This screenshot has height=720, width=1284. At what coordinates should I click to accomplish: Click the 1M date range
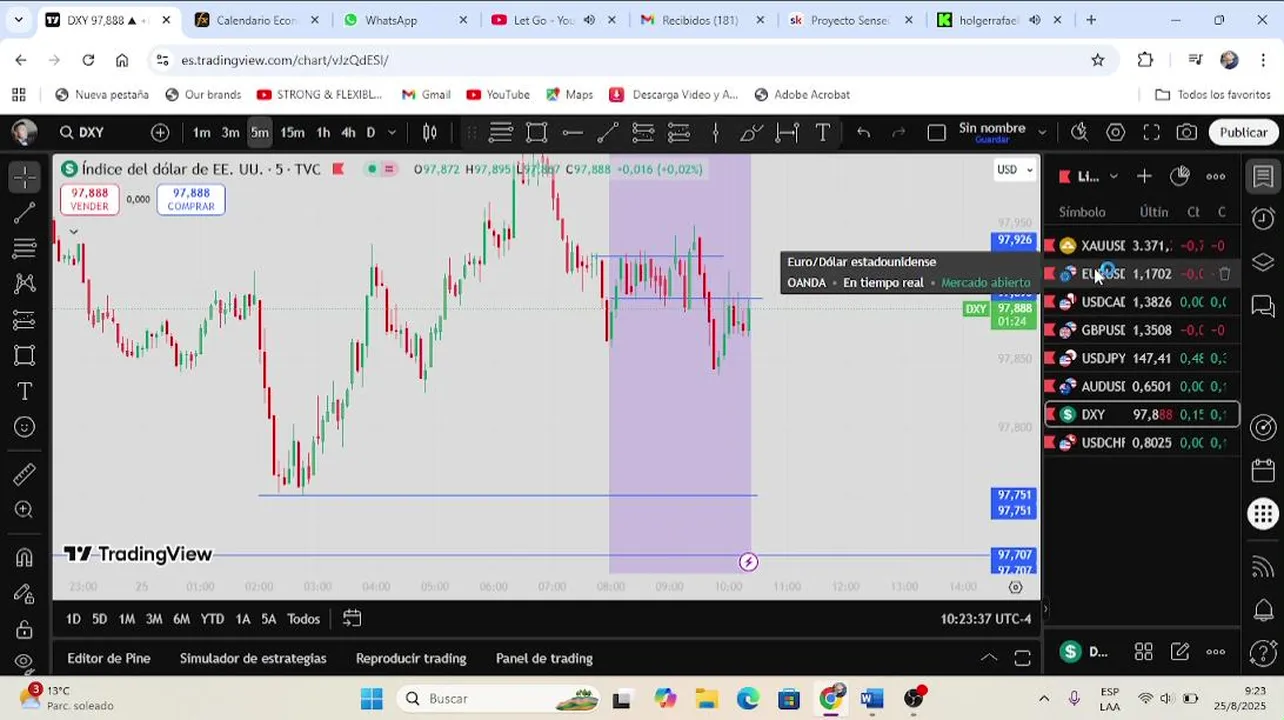pyautogui.click(x=126, y=619)
